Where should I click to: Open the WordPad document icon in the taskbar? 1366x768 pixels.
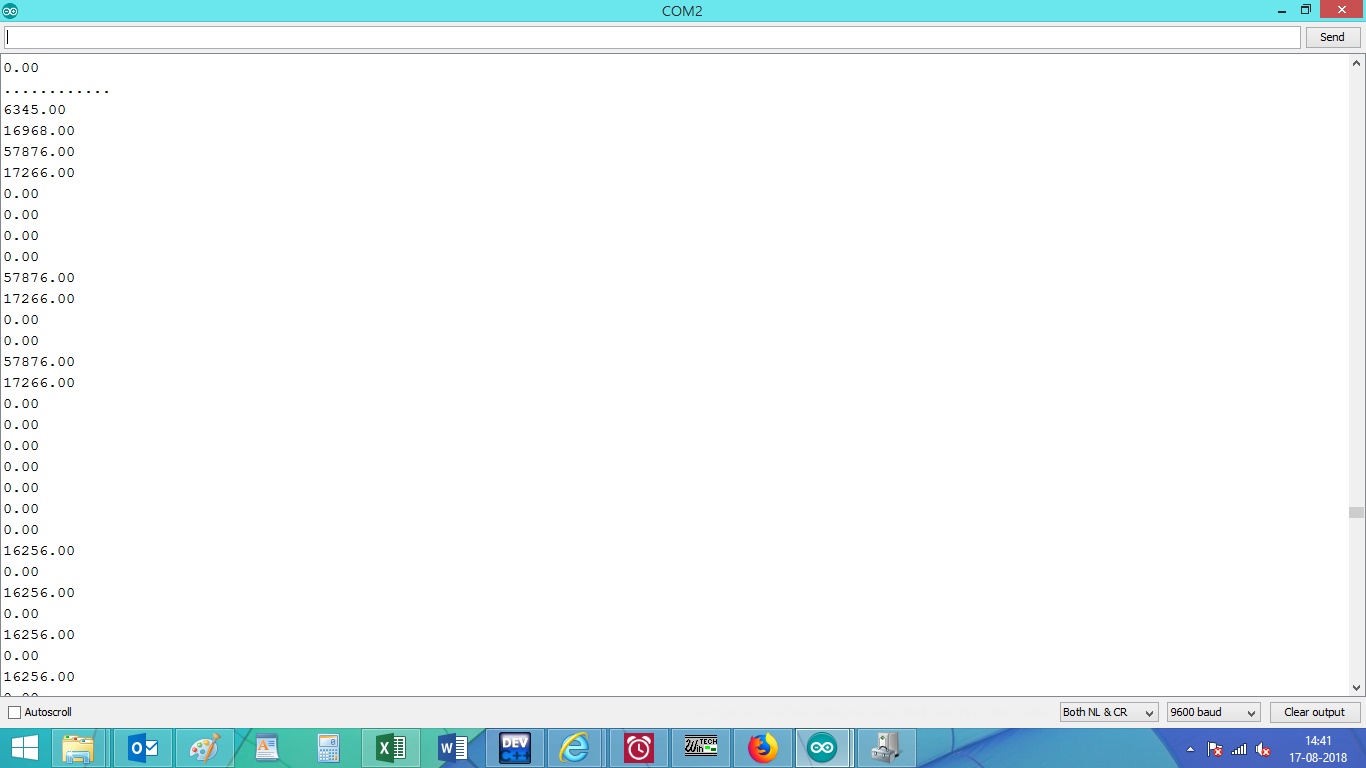point(267,748)
